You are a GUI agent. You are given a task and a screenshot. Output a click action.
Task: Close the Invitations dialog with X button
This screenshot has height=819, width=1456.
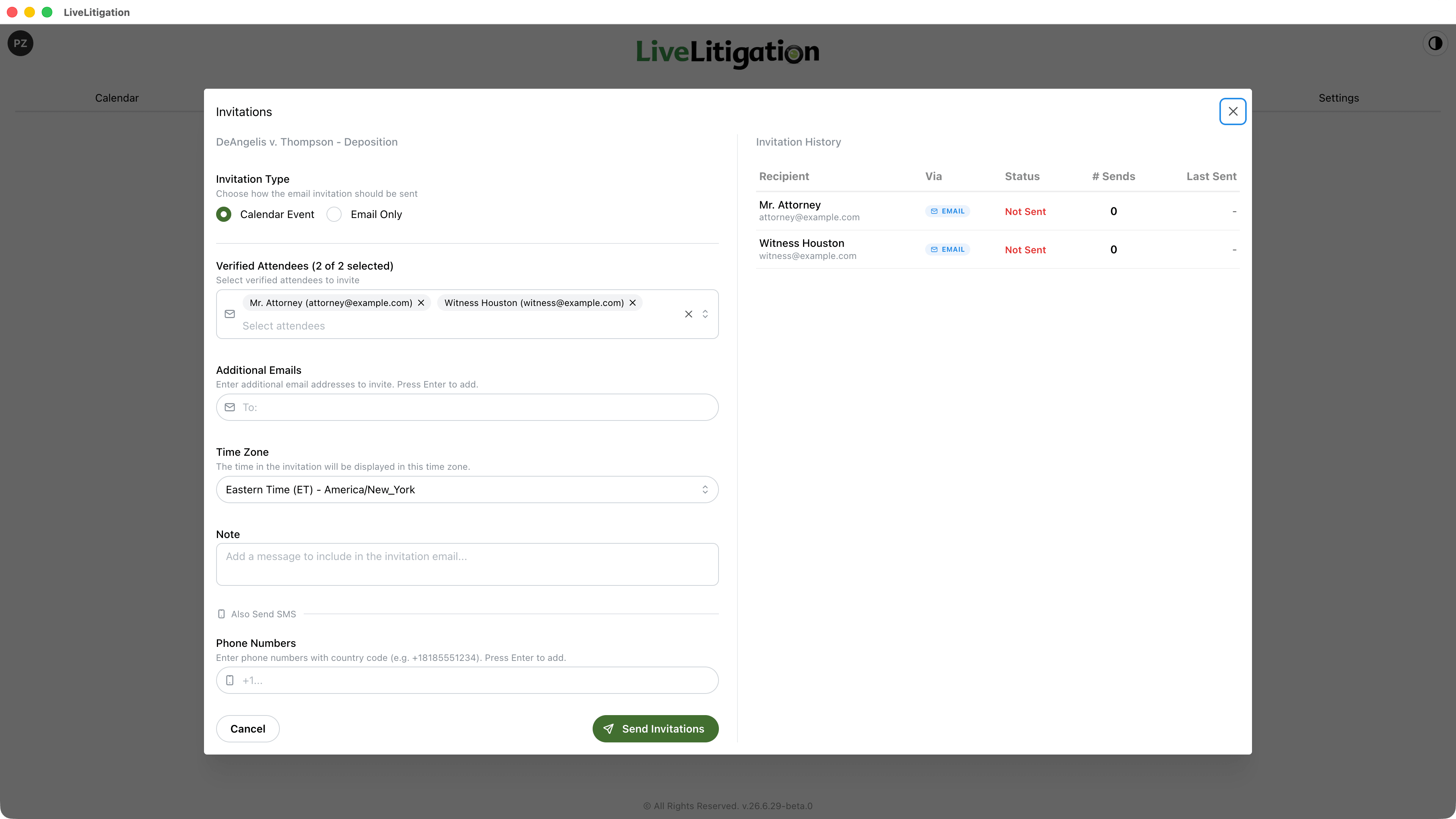1233,111
